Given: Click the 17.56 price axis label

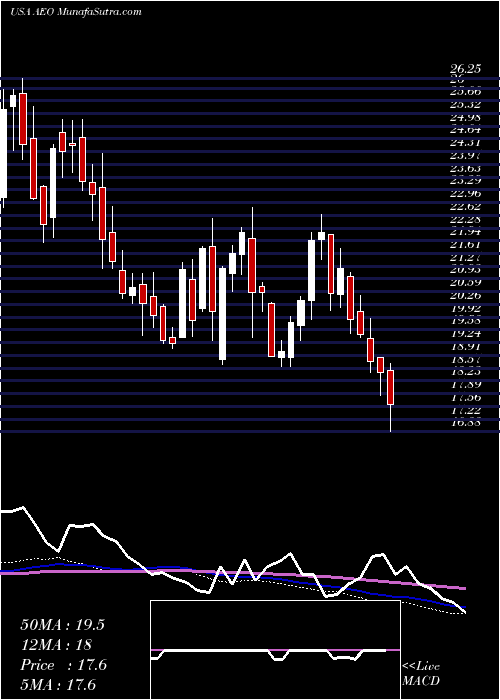Looking at the screenshot, I should pyautogui.click(x=465, y=397).
